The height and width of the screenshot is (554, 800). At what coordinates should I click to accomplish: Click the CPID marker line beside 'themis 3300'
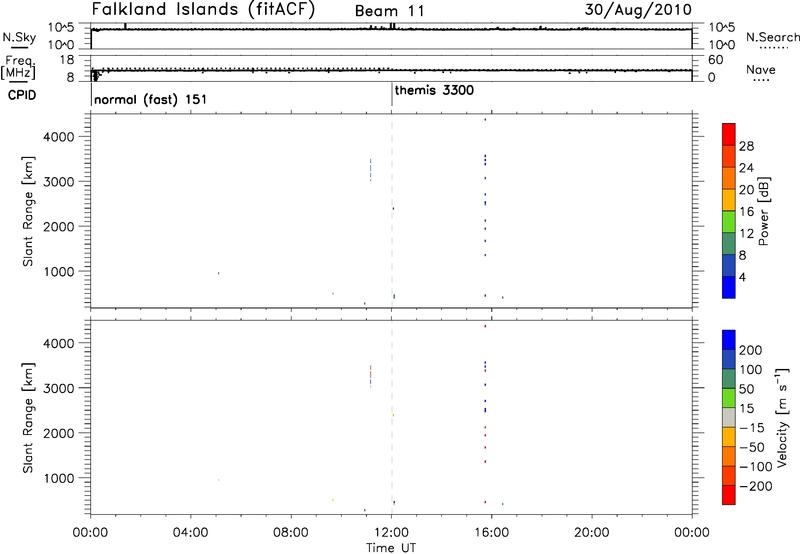[x=392, y=94]
